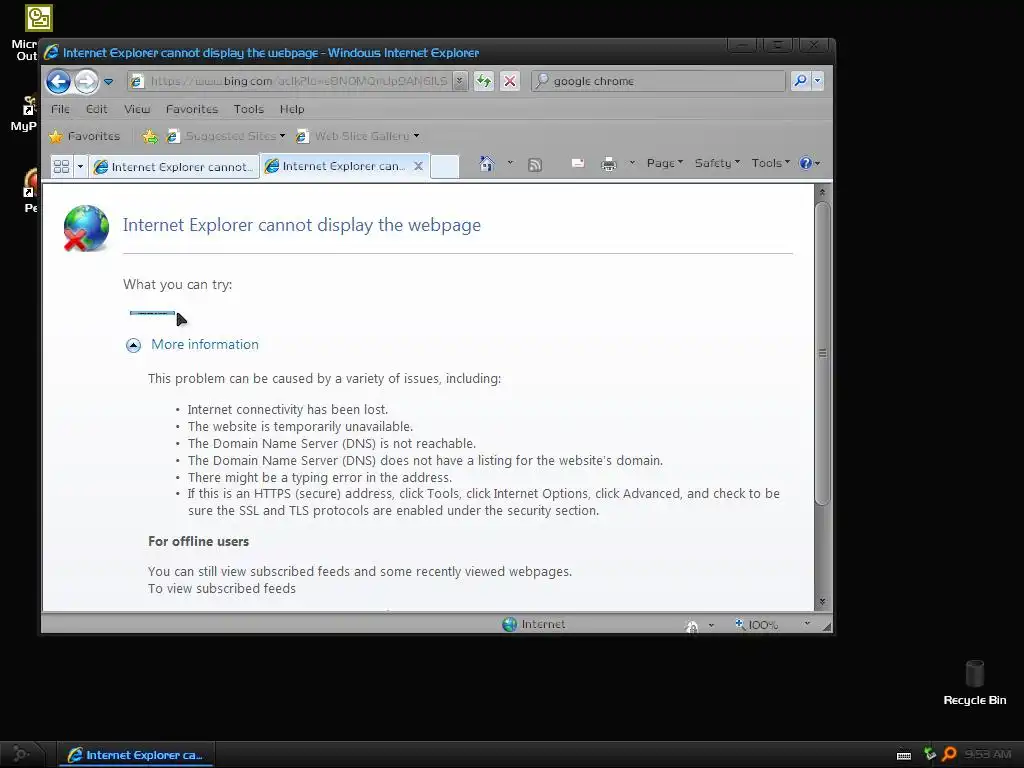Open Suggested Sites on favorites bar

226,136
